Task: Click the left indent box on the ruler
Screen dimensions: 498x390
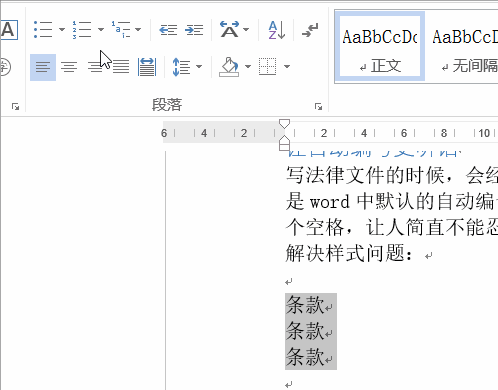Action: (284, 147)
